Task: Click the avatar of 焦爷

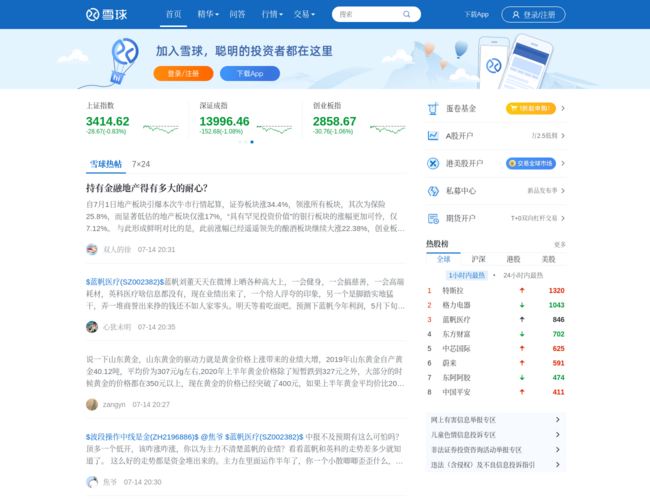Action: click(92, 482)
